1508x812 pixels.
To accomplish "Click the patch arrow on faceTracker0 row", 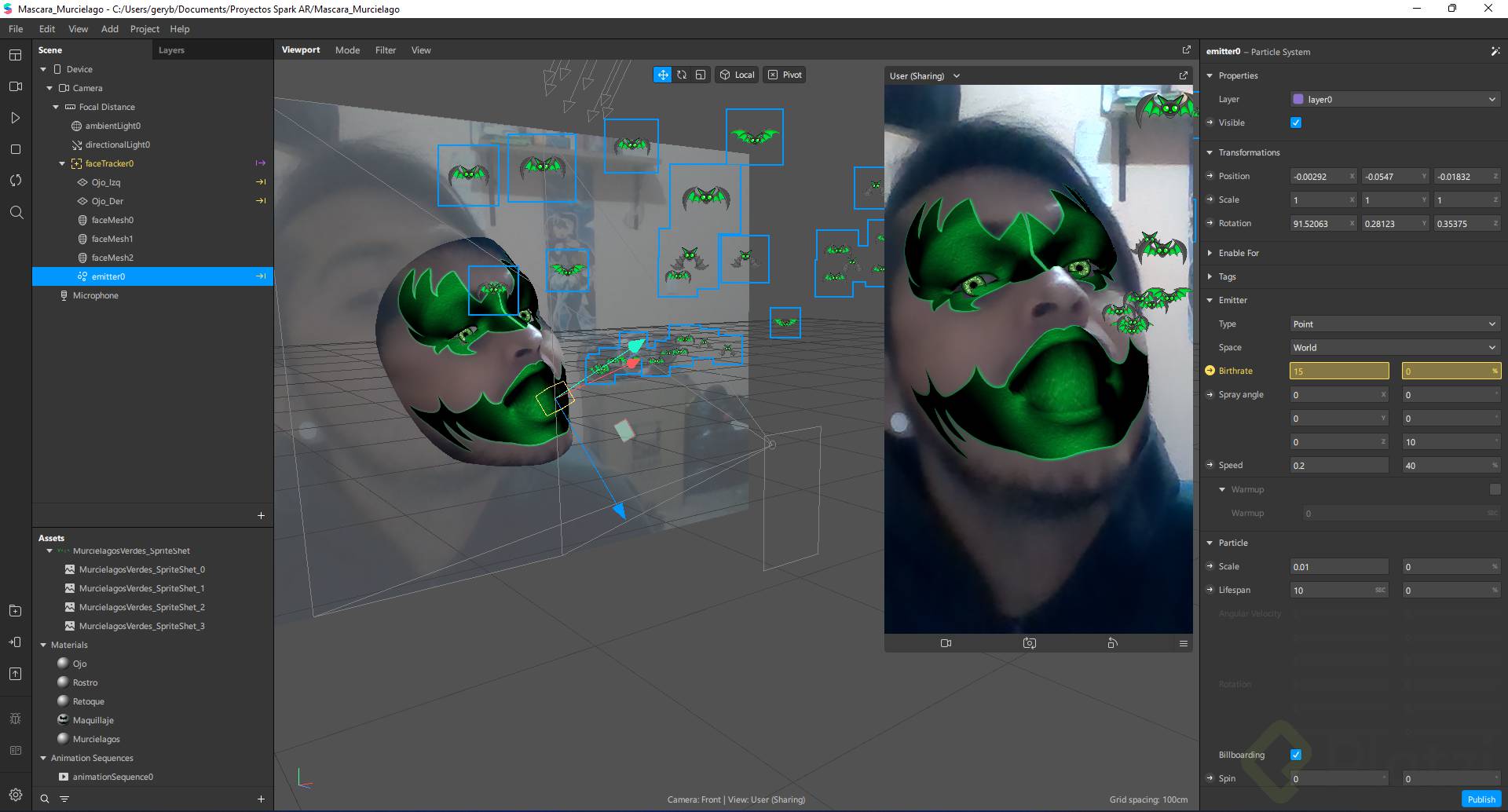I will click(x=261, y=163).
